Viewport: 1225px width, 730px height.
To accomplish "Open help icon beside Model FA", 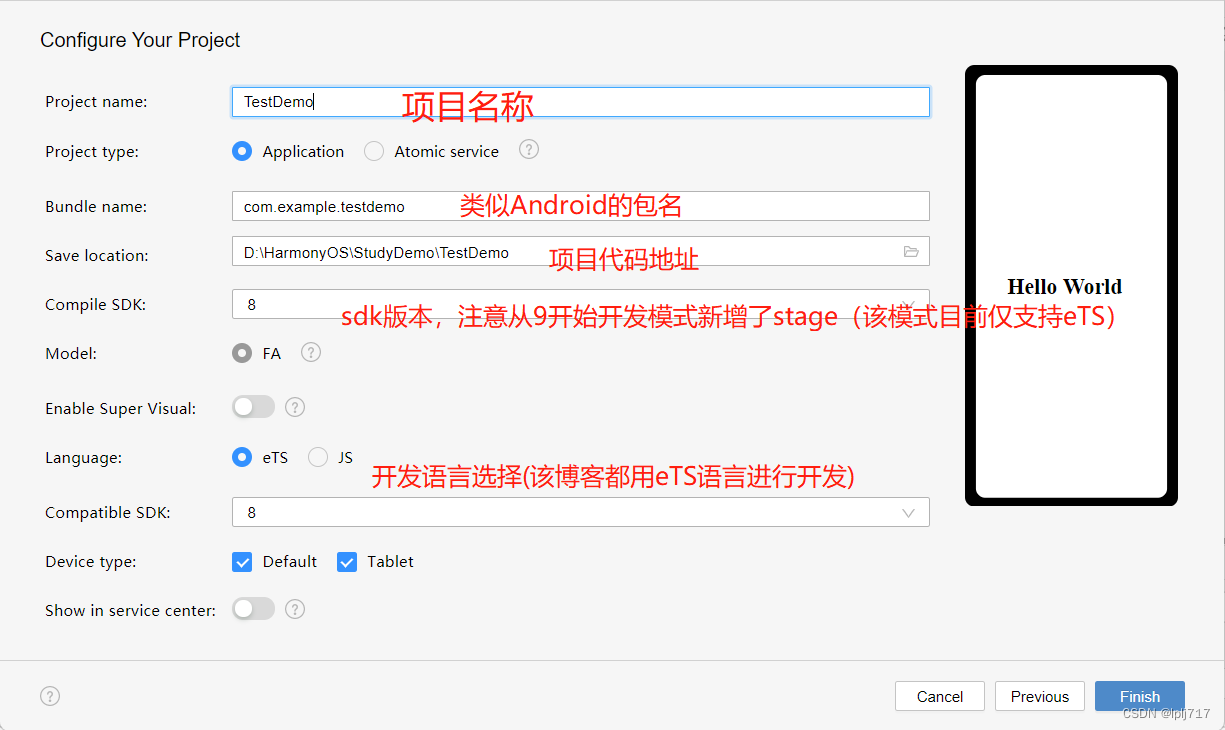I will tap(311, 352).
